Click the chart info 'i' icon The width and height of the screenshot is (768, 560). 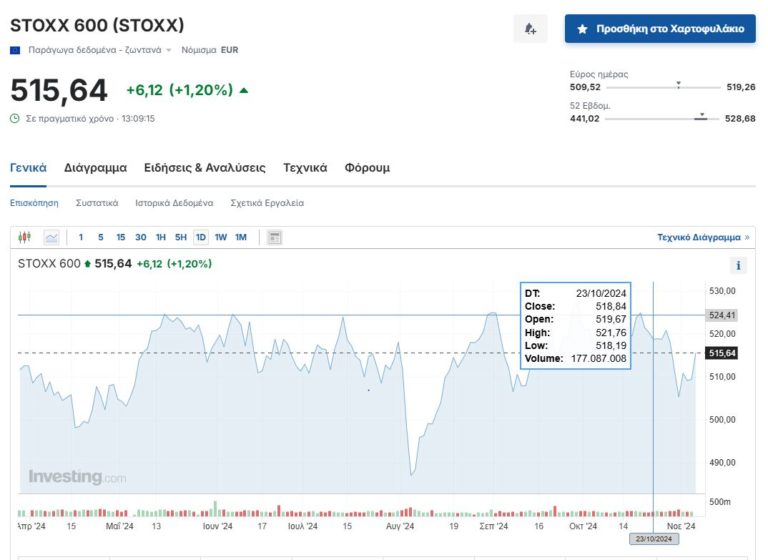[x=739, y=265]
